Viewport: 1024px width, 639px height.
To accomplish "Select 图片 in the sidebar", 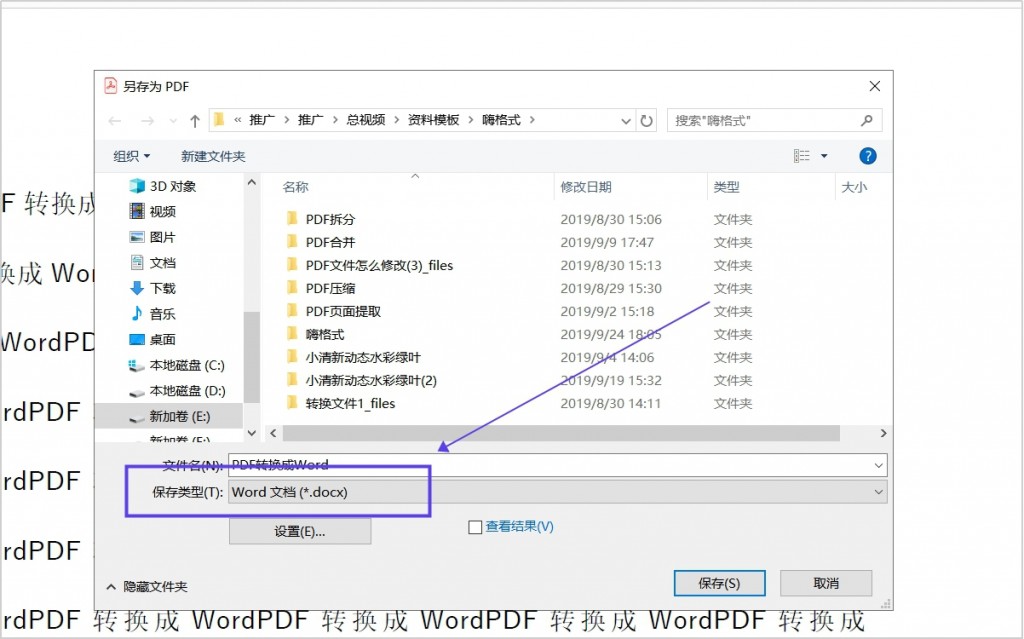I will (x=153, y=237).
